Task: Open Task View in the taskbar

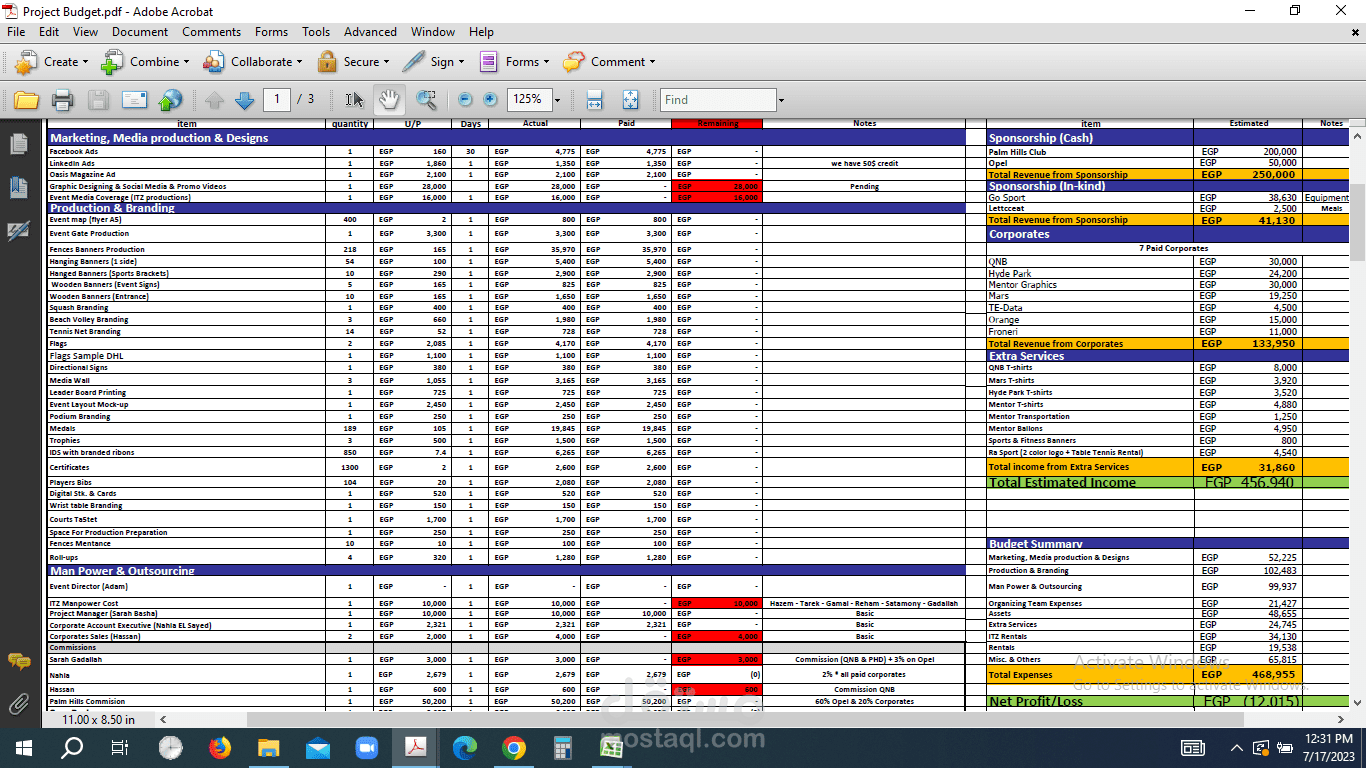Action: [x=120, y=747]
